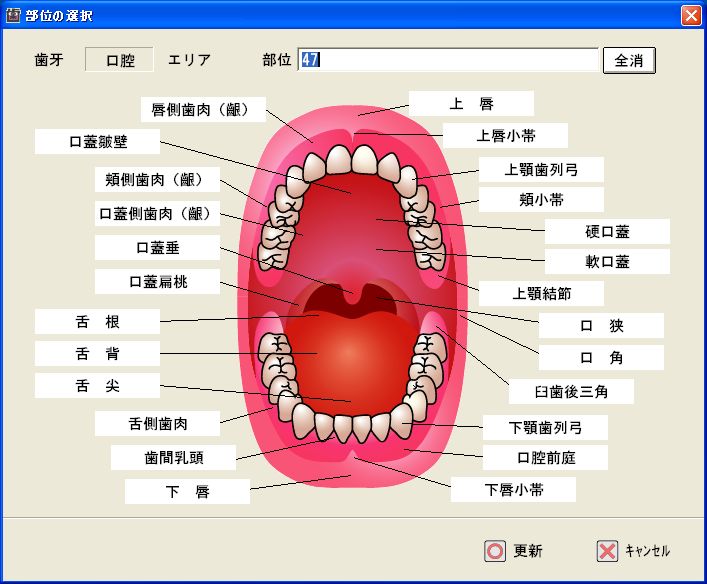Screen dimensions: 707x584
Task: Pick the 口蓋側歯肉（齦） label
Action: 157,213
